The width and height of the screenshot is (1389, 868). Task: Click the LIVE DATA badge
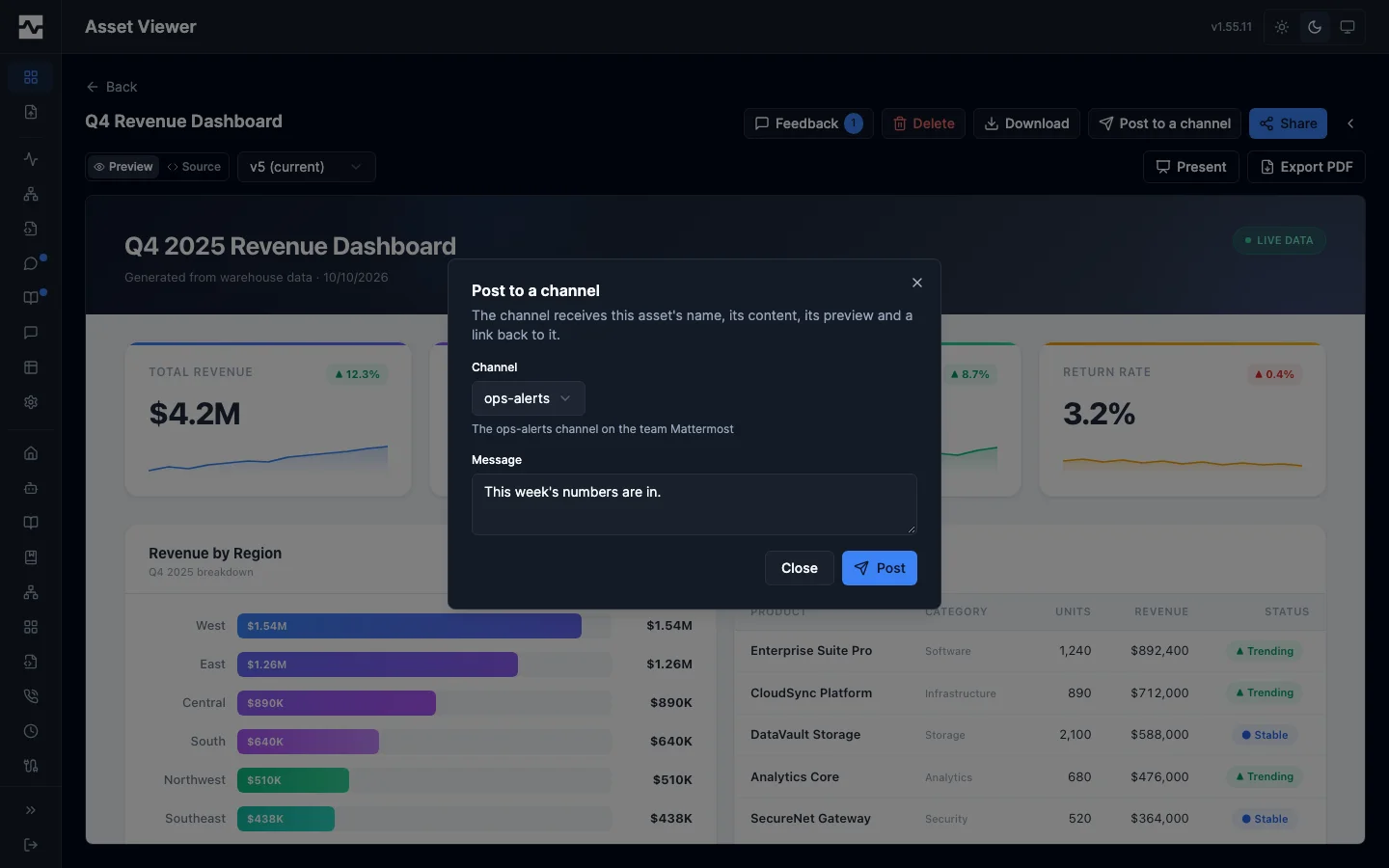[1279, 240]
